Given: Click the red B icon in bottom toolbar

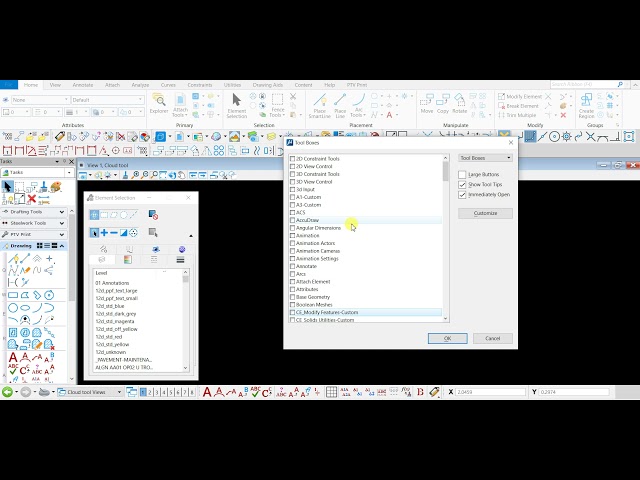Looking at the screenshot, I should click(420, 392).
